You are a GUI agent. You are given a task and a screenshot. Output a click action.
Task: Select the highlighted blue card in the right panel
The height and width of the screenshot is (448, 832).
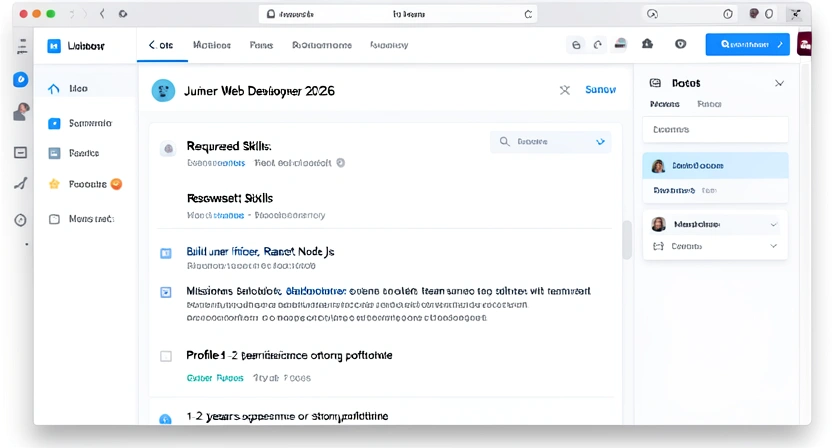pyautogui.click(x=715, y=166)
